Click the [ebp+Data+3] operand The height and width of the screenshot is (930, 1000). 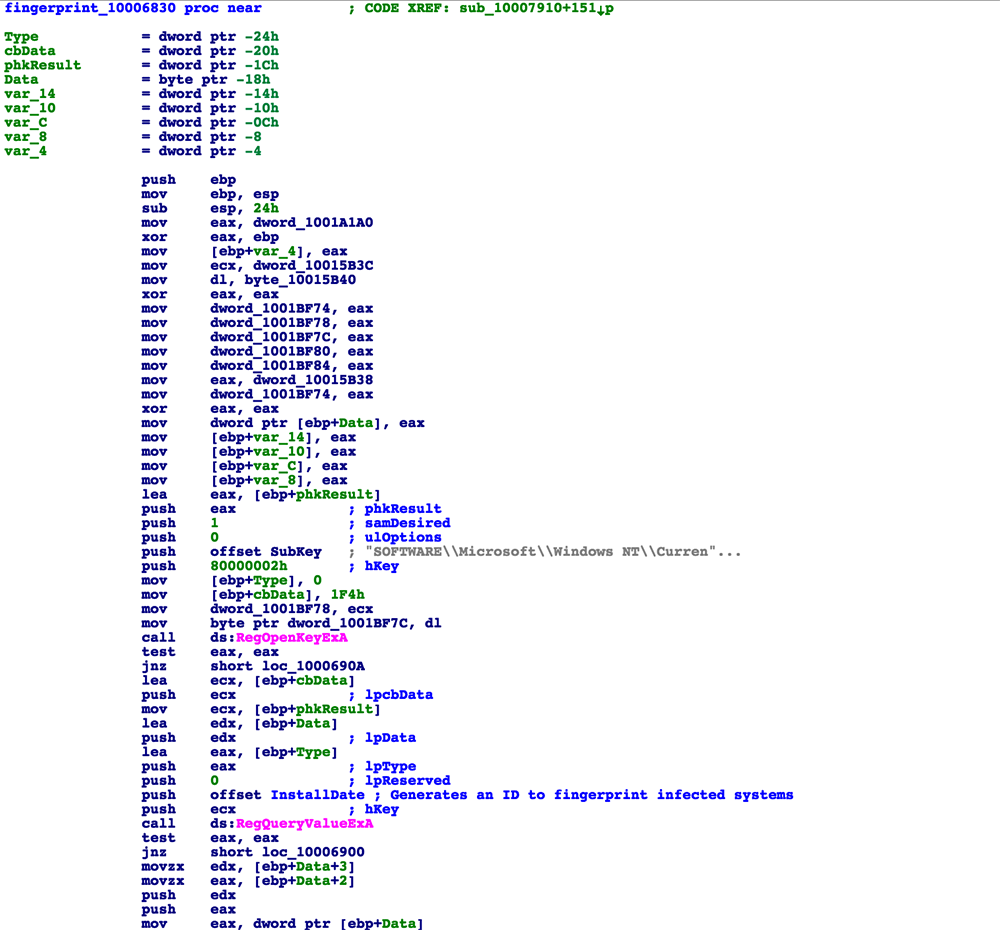click(304, 867)
